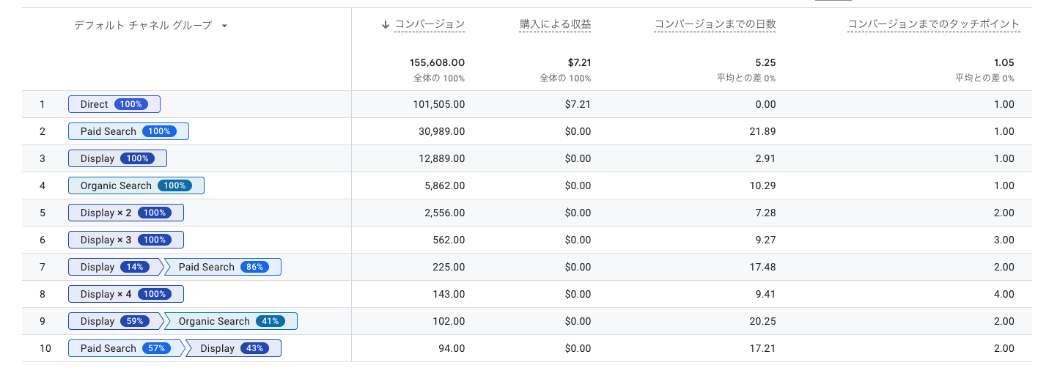
Task: Click the conversions cell 101,505.00
Action: 439,104
